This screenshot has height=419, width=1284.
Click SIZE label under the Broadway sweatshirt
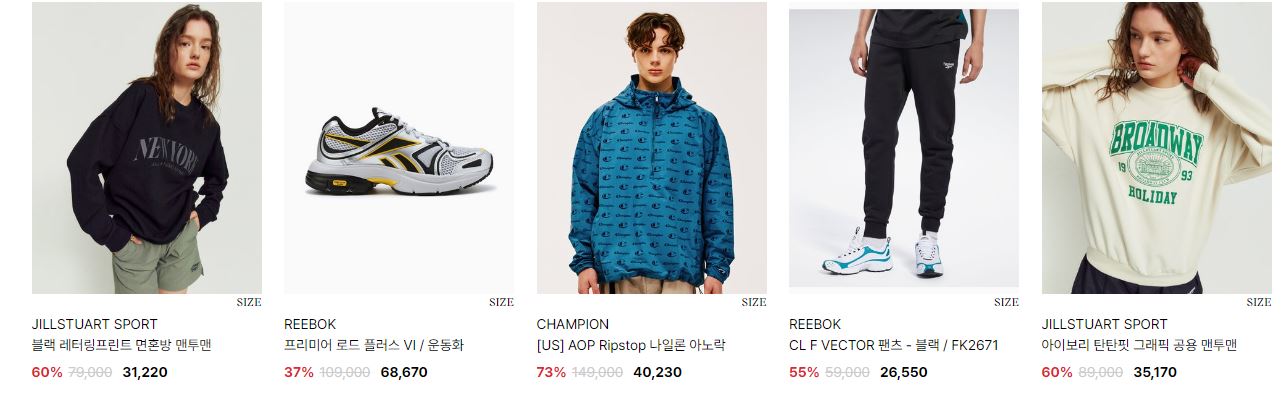1259,302
